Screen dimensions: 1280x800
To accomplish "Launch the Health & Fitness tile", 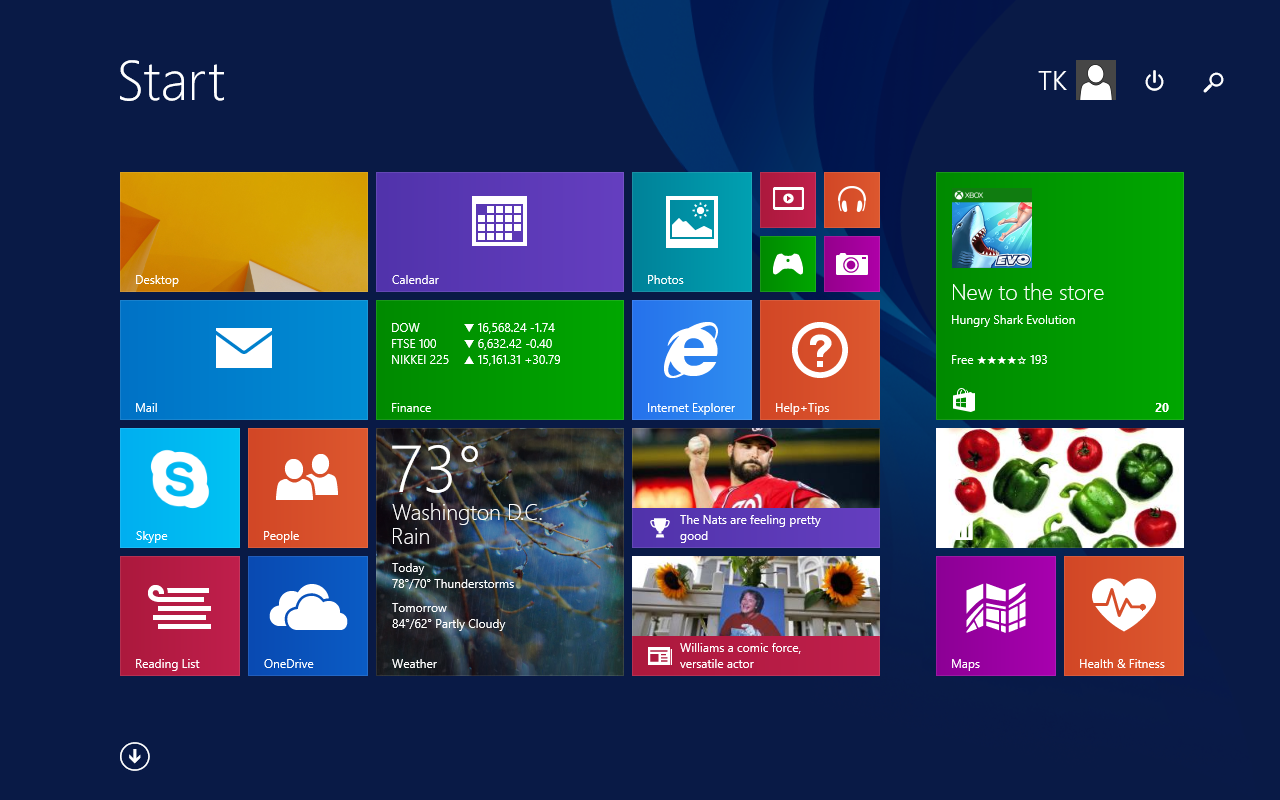I will tap(1124, 616).
